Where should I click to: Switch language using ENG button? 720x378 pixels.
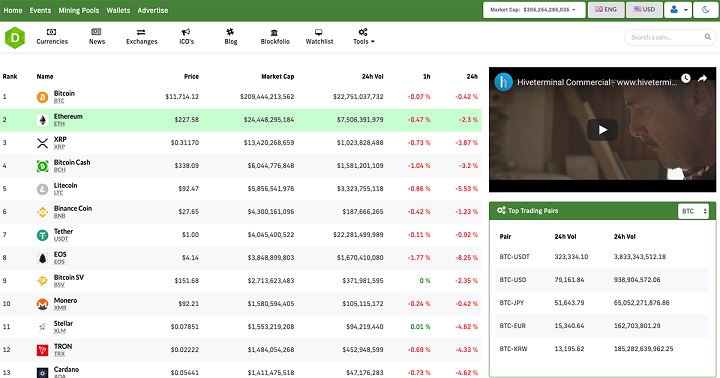tap(606, 10)
